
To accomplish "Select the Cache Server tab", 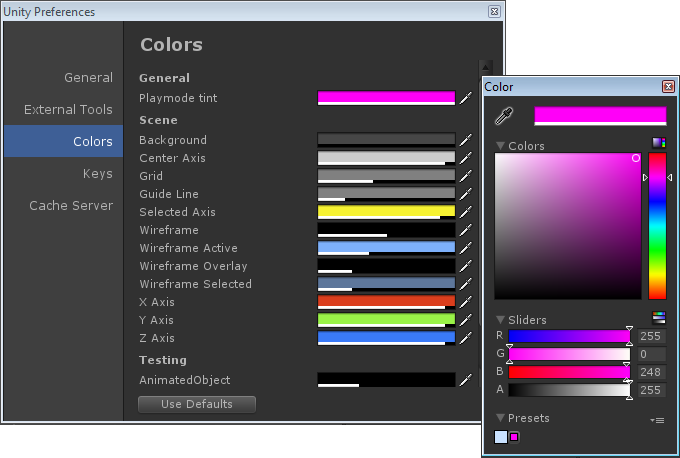I will 70,206.
